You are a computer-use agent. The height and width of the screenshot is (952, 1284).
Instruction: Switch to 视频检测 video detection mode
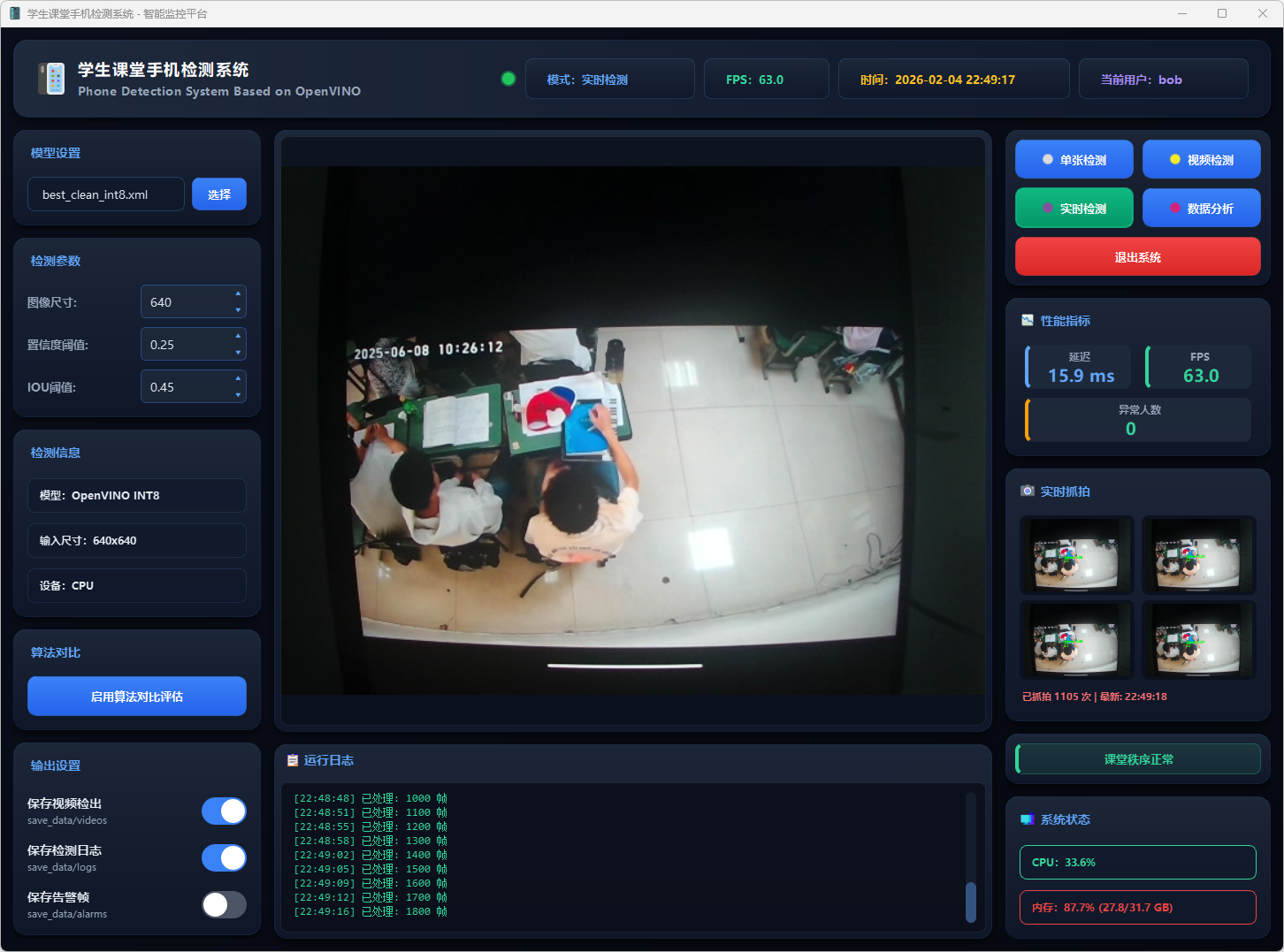(x=1201, y=160)
